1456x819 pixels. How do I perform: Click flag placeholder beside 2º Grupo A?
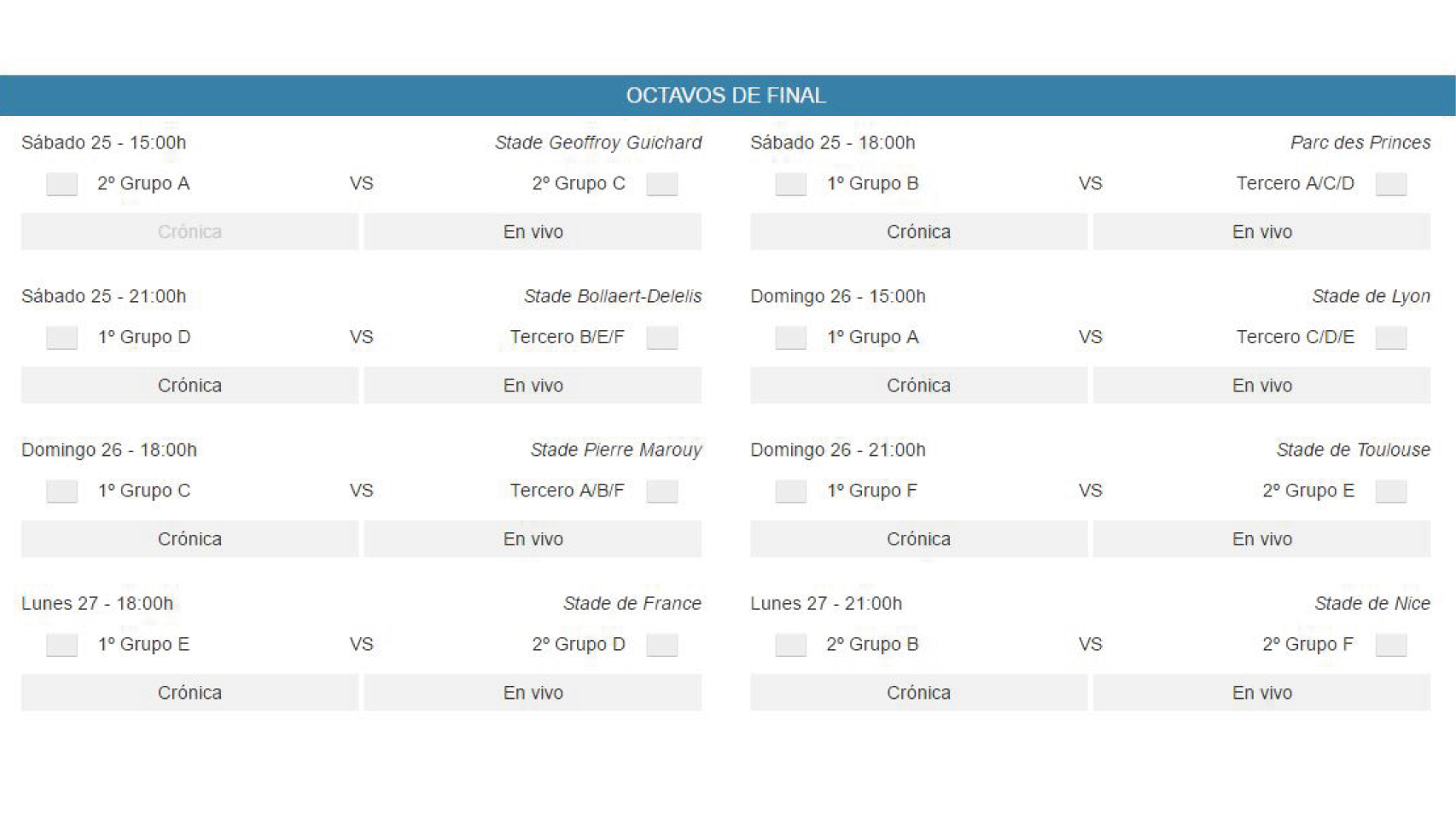tap(61, 184)
